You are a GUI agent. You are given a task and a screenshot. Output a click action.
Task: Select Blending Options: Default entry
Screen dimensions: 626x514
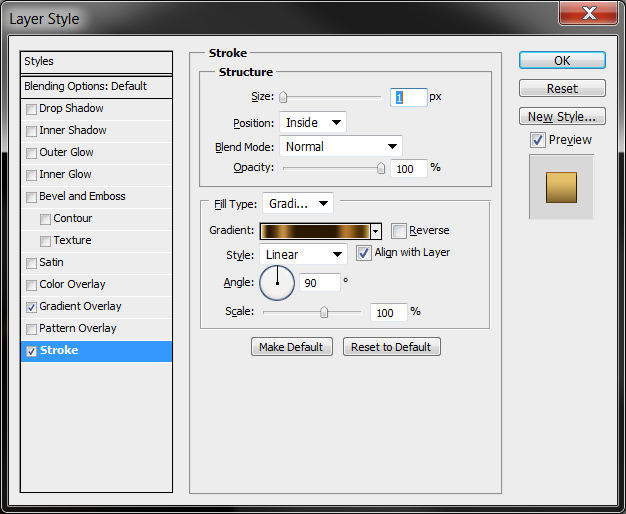tap(86, 87)
